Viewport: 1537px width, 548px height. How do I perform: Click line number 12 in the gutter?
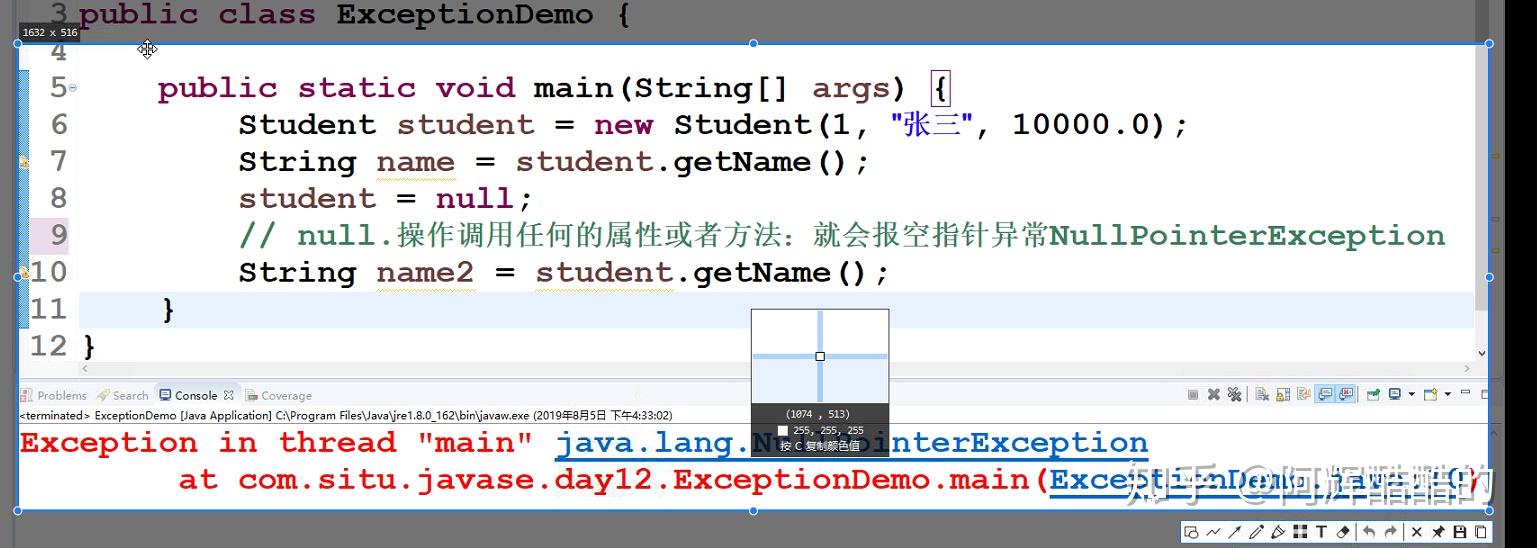pos(48,346)
